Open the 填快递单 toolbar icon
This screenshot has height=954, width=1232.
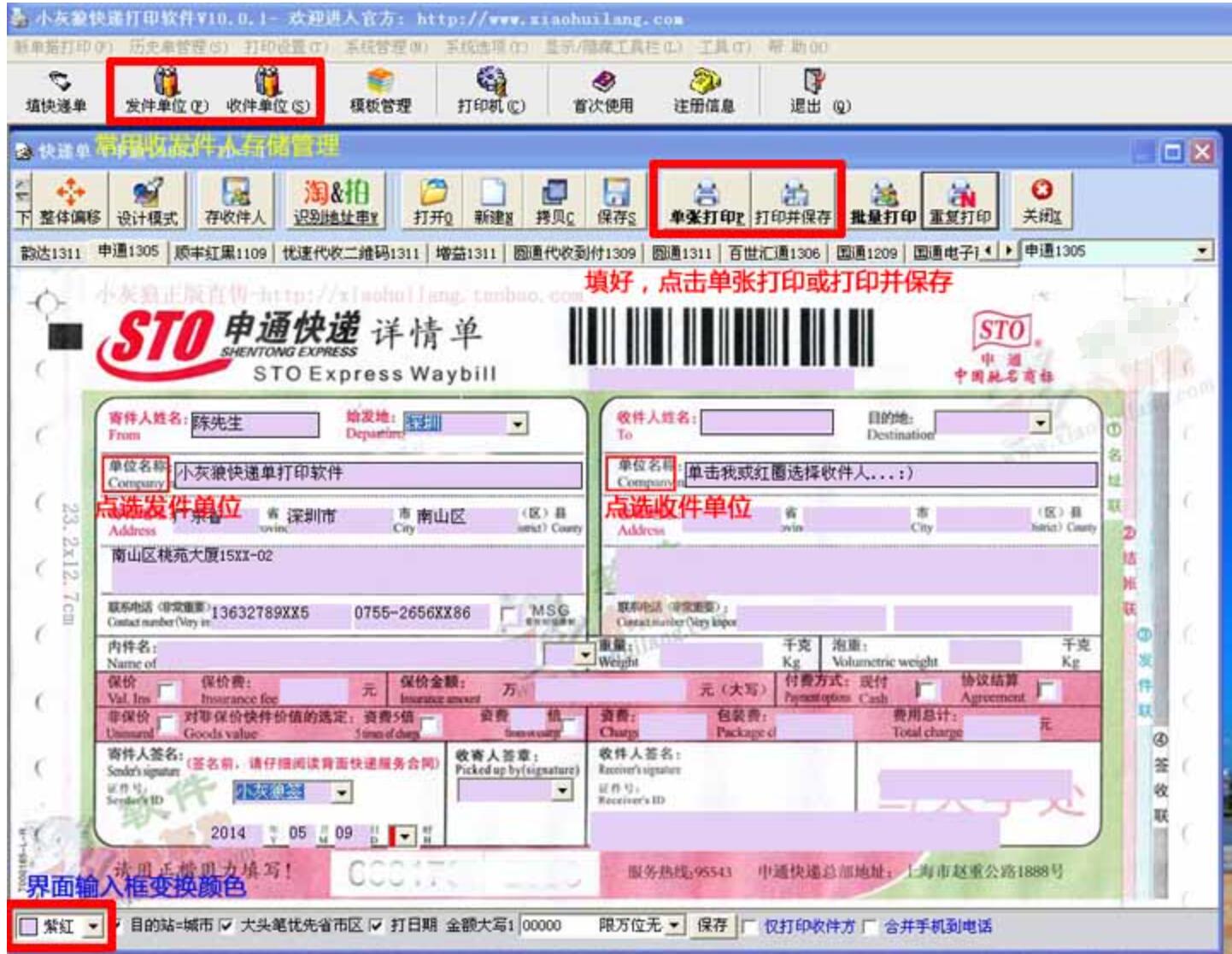[56, 92]
